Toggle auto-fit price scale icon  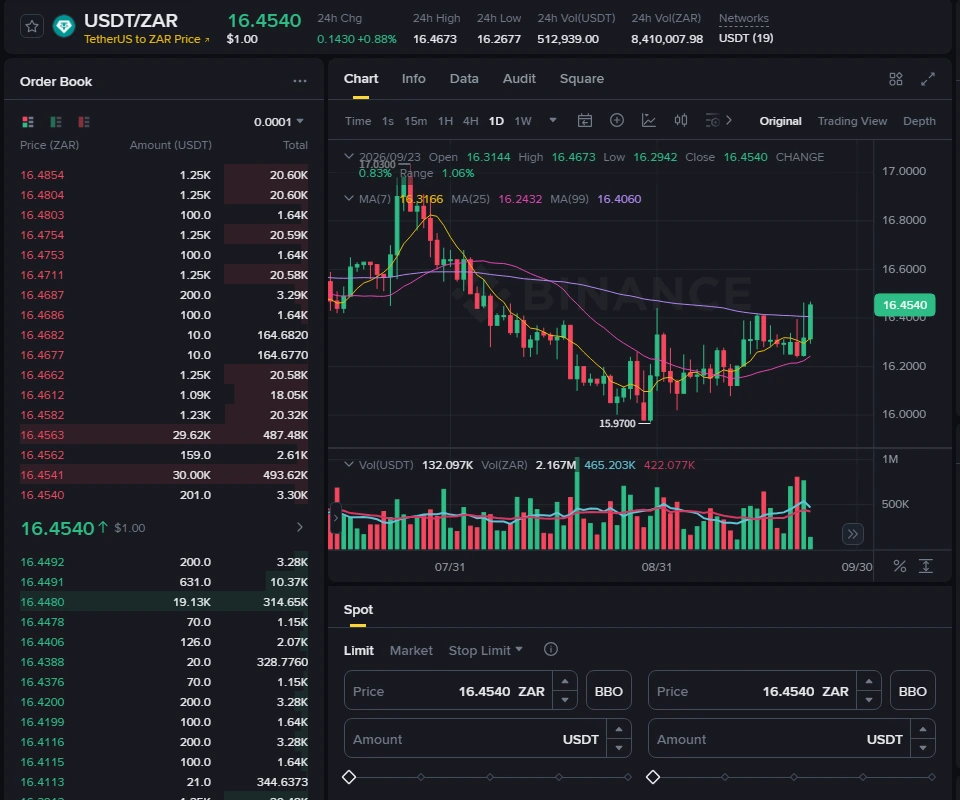tap(926, 566)
